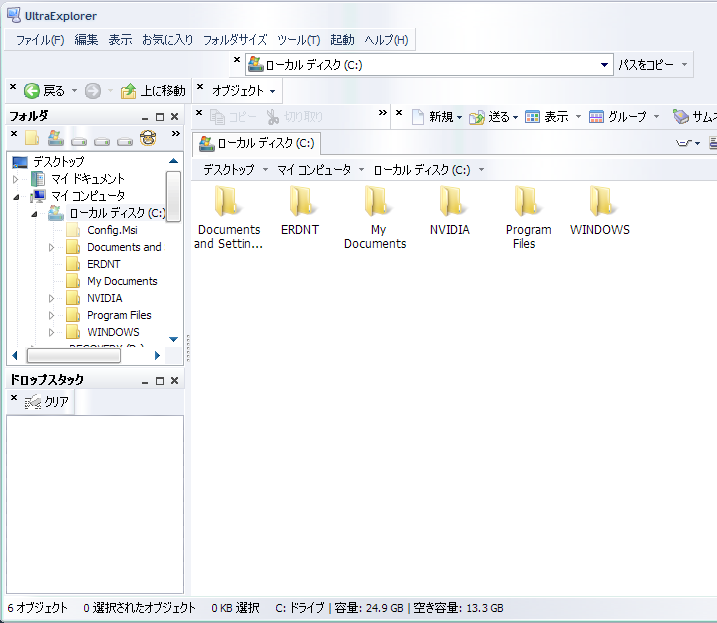Viewport: 717px width, 623px height.
Task: Click the 新規 new document icon
Action: (417, 117)
